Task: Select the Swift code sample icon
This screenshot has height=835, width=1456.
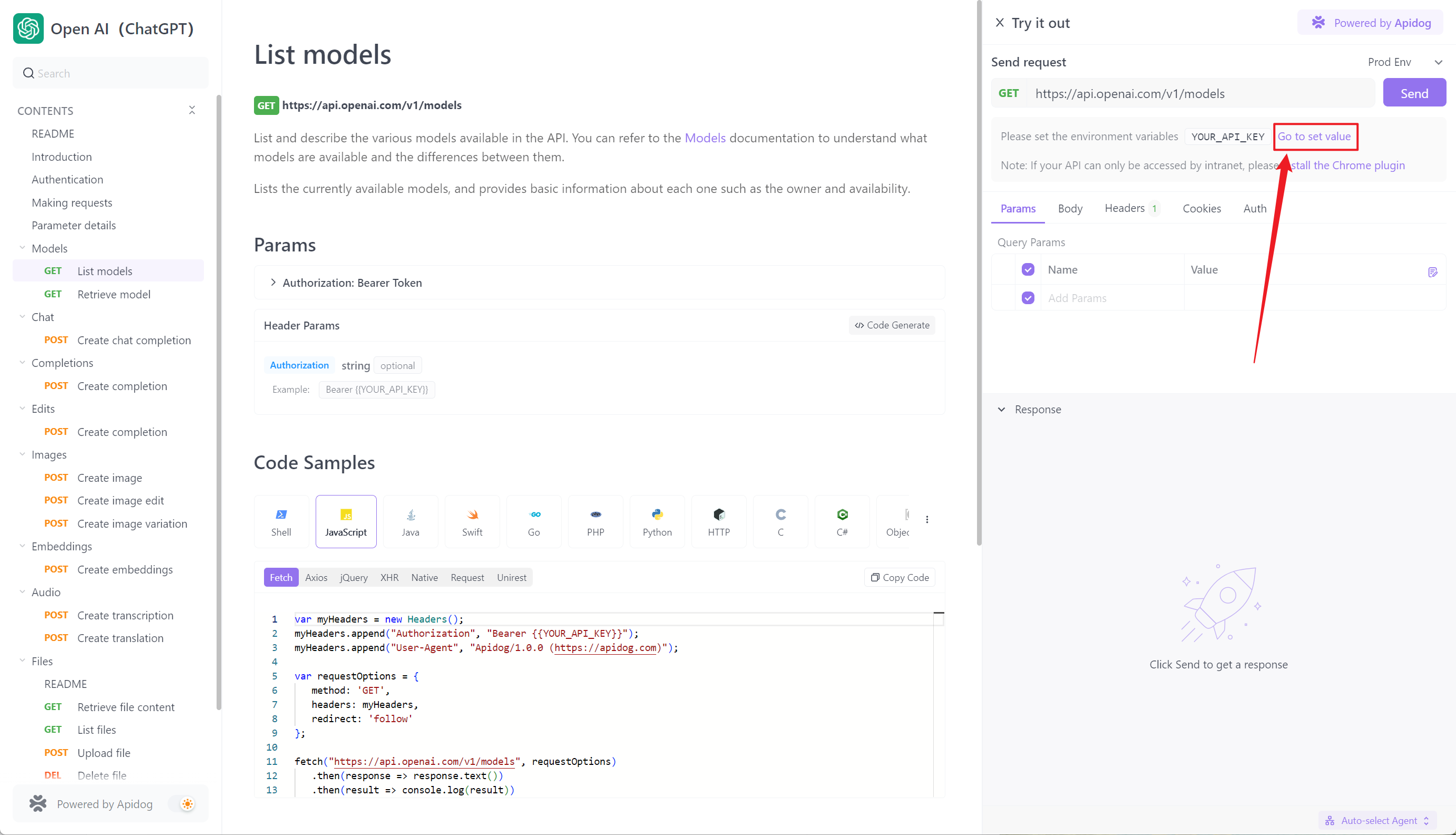Action: pos(472,521)
